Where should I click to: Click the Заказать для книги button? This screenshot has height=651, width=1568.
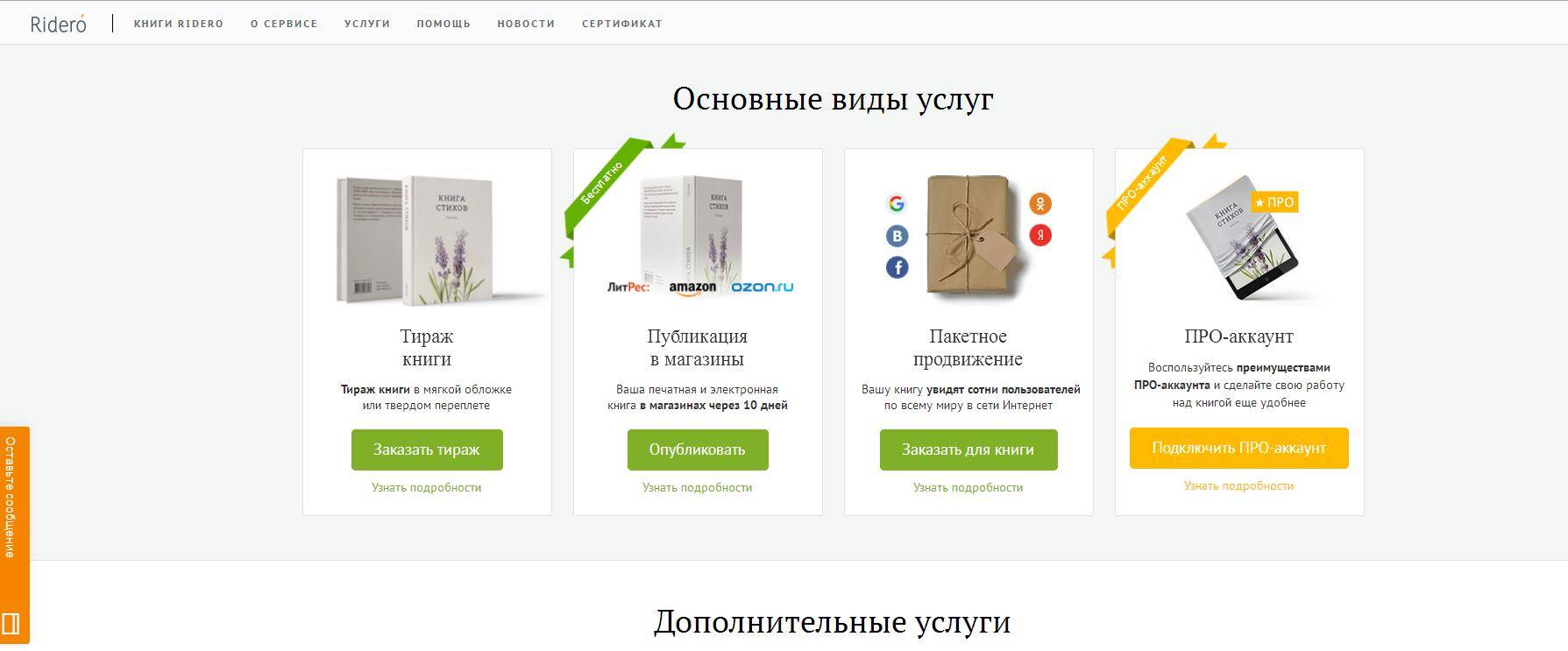(x=968, y=449)
